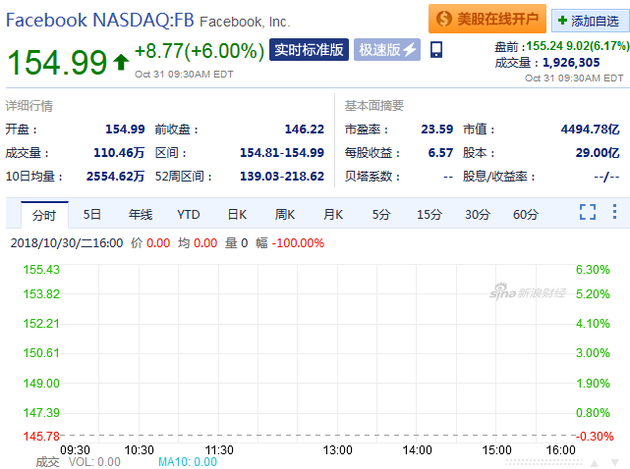Screen dimensions: 630x469
Task: Add stock via 添加自选 button
Action: pyautogui.click(x=590, y=20)
